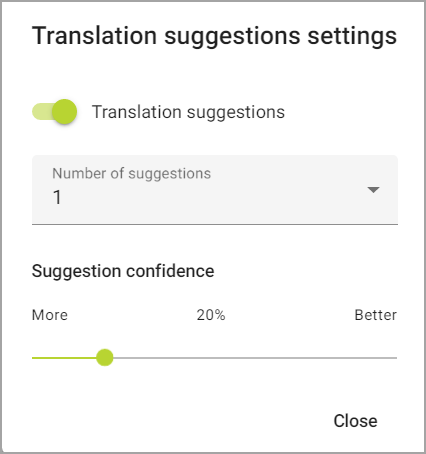Screen dimensions: 426x454
Task: Click the 'Translation suggestions' toggle label text
Action: 188,112
